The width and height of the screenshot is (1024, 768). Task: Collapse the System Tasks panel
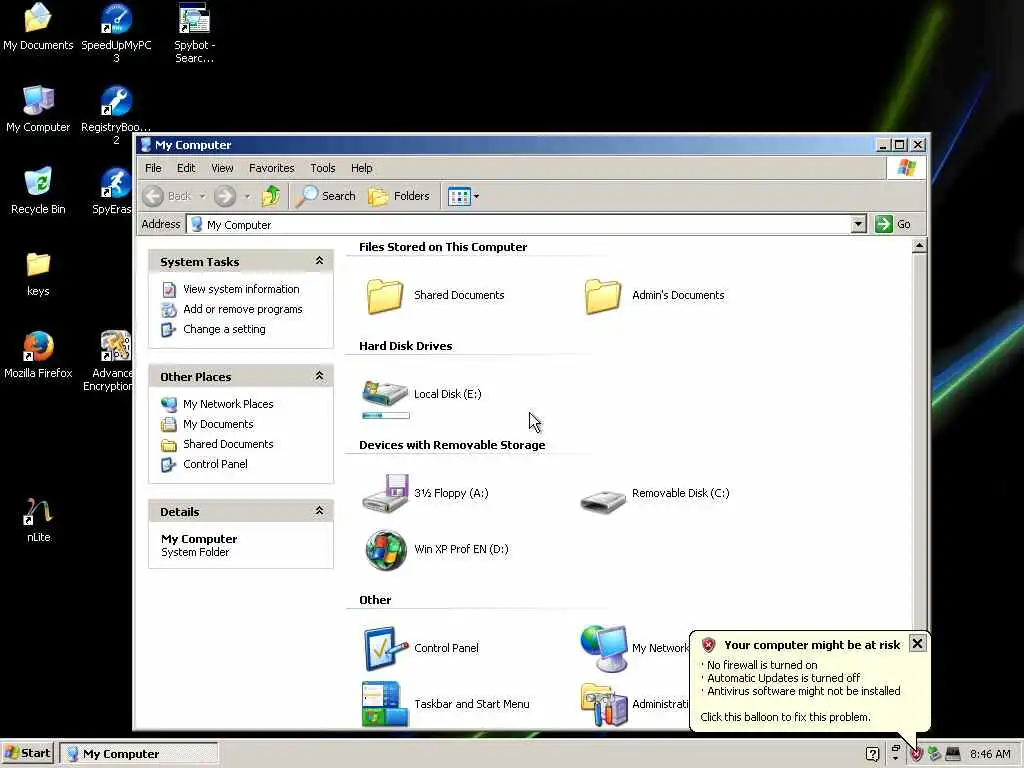click(x=319, y=261)
